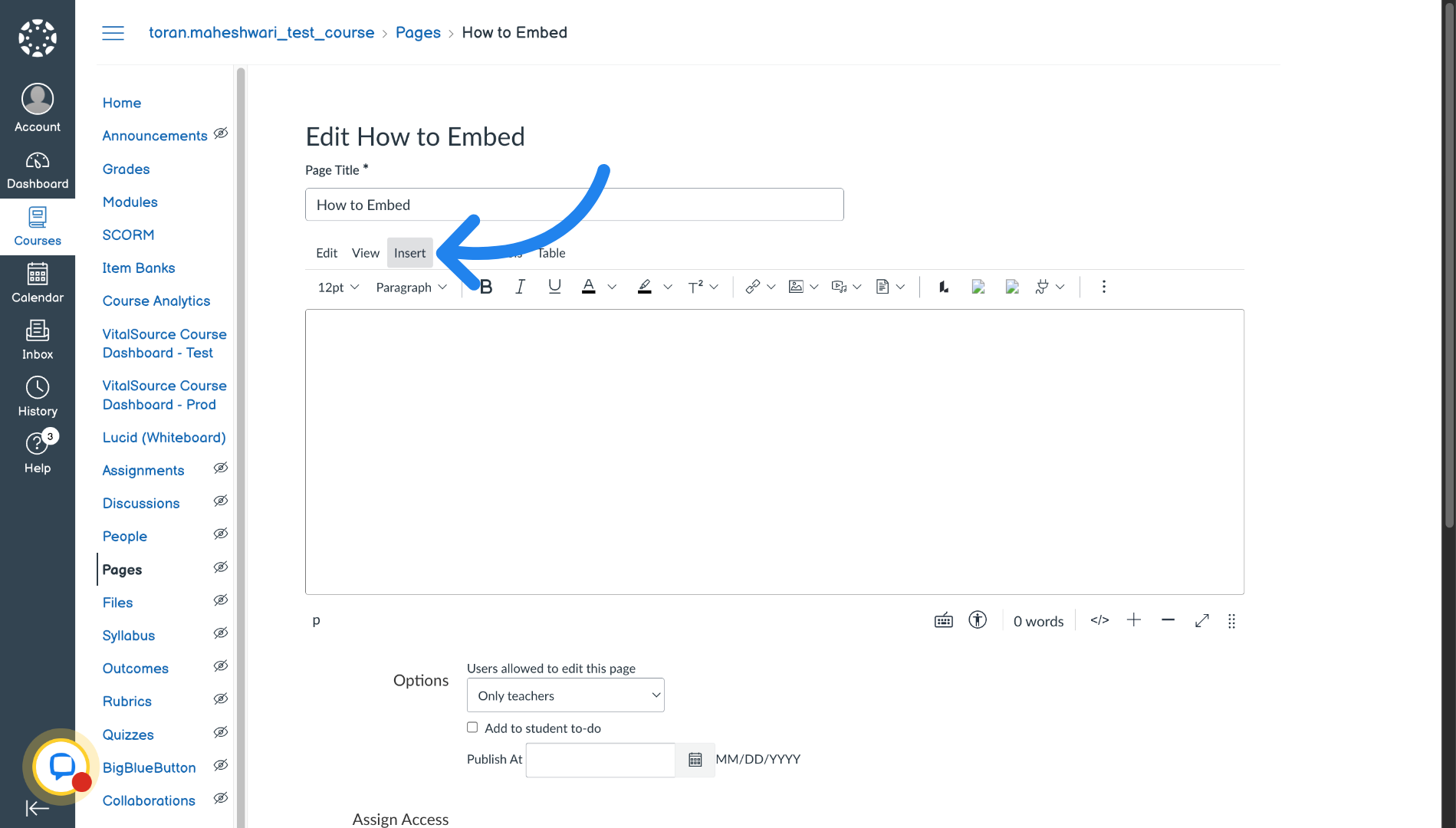Click the Page Title input field
1456x828 pixels.
(x=574, y=205)
